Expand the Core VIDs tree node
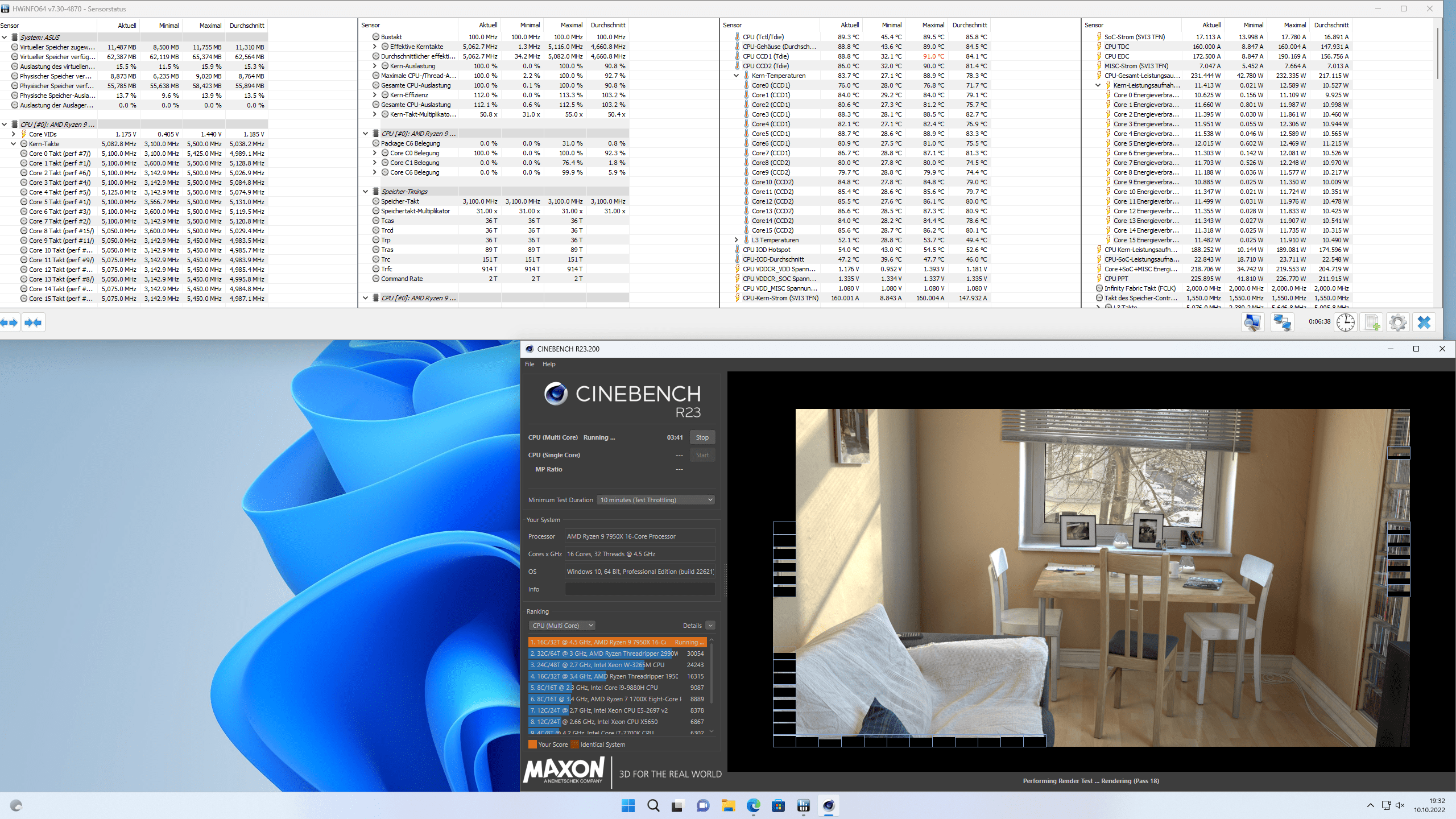 [x=13, y=134]
